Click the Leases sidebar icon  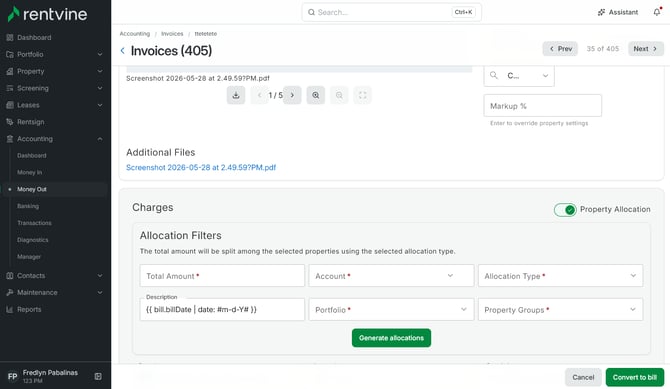tap(10, 105)
